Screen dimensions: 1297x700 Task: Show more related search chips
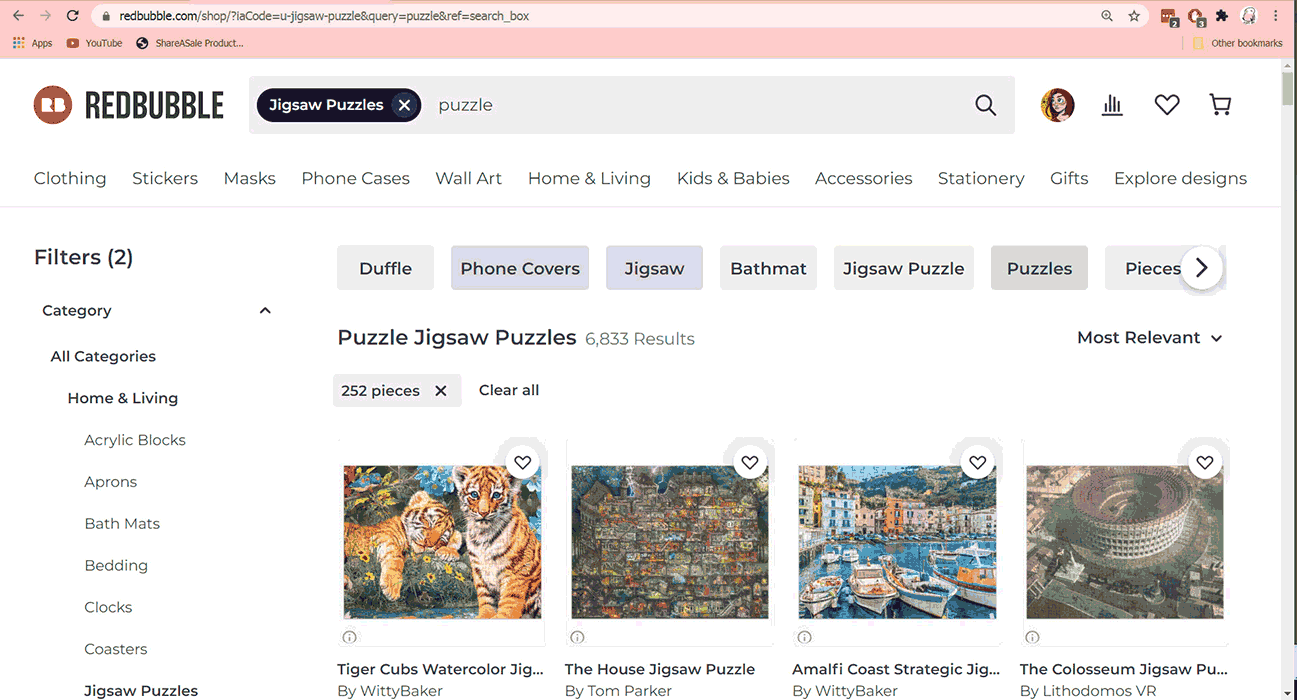pos(1202,268)
